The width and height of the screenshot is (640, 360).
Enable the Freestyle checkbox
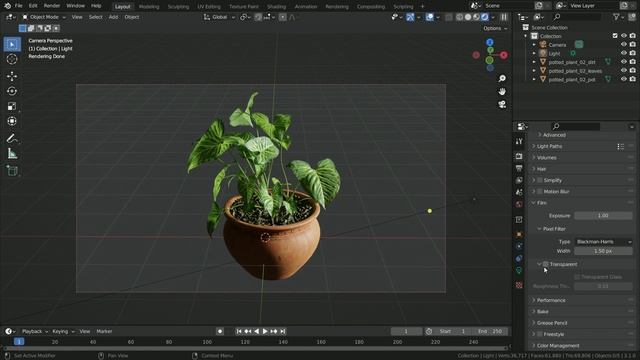(x=540, y=334)
